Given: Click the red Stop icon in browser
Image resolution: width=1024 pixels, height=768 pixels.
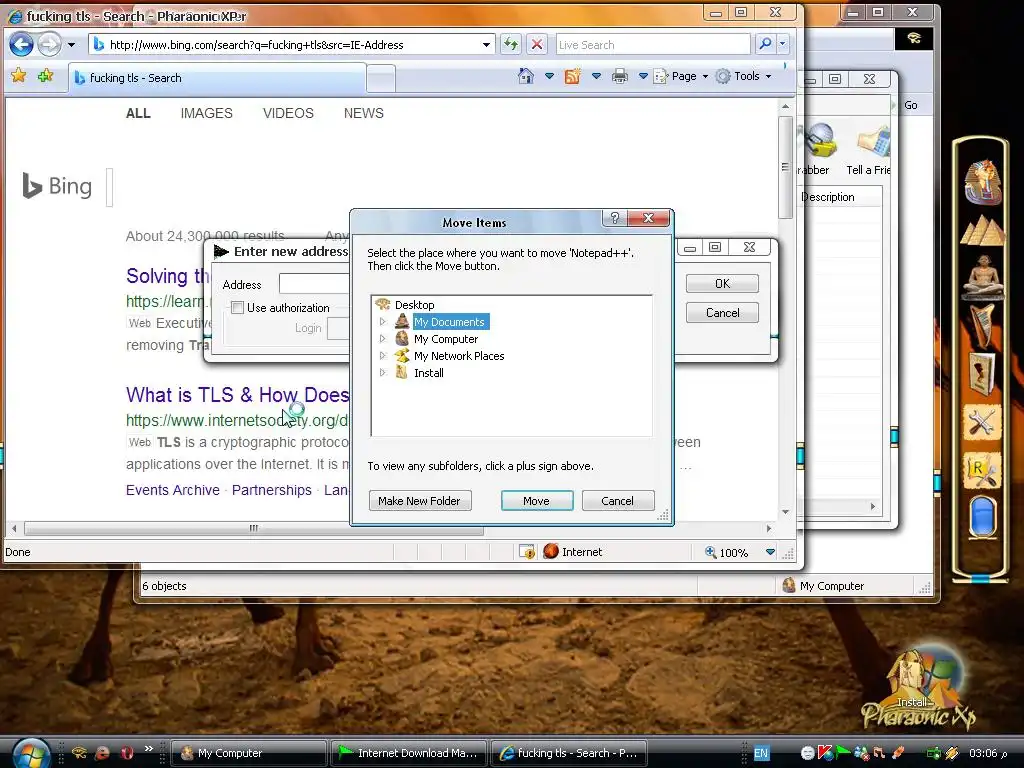Looking at the screenshot, I should 536,44.
